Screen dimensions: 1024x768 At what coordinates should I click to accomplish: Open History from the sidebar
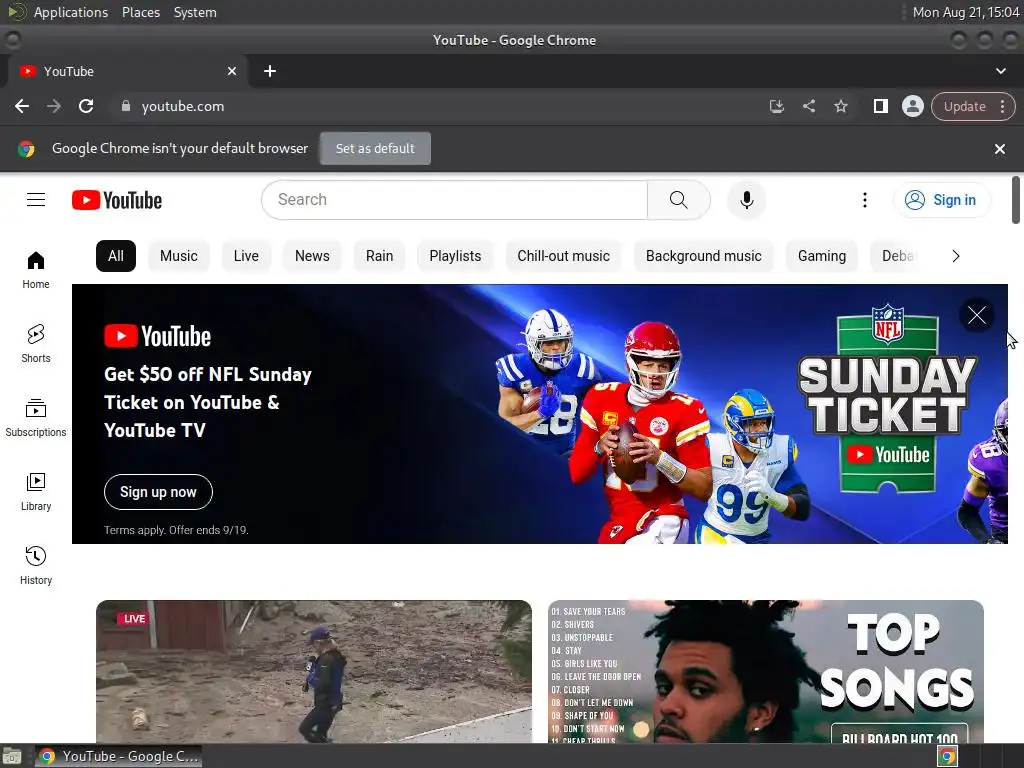click(x=36, y=566)
